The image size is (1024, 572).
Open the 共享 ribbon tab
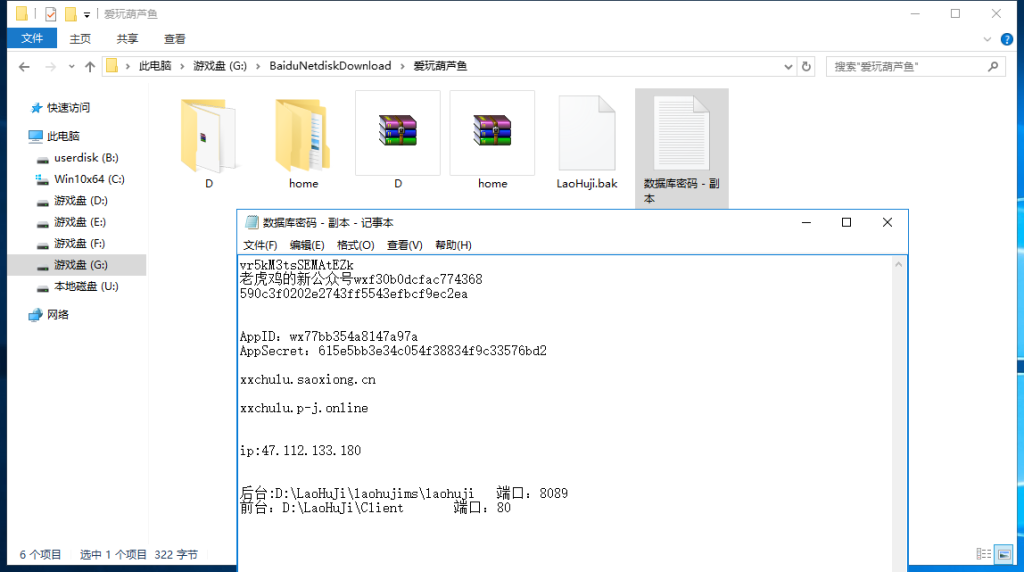pos(127,39)
